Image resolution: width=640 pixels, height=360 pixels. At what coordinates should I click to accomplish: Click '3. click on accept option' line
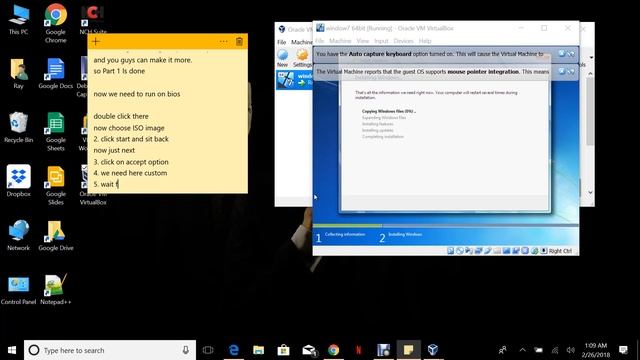coord(131,162)
